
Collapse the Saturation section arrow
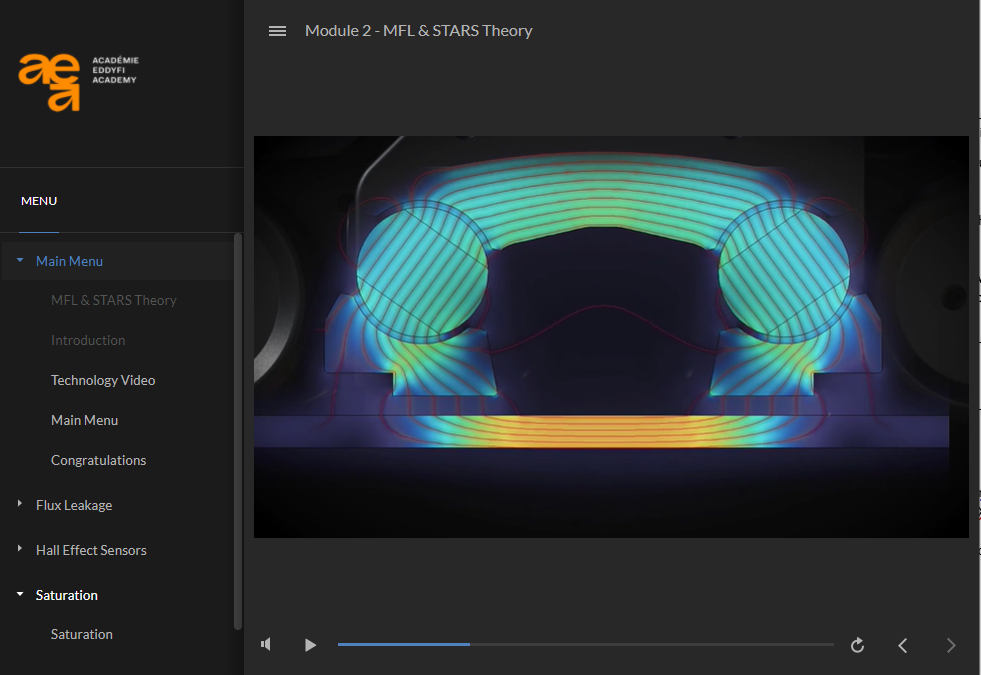pyautogui.click(x=20, y=594)
